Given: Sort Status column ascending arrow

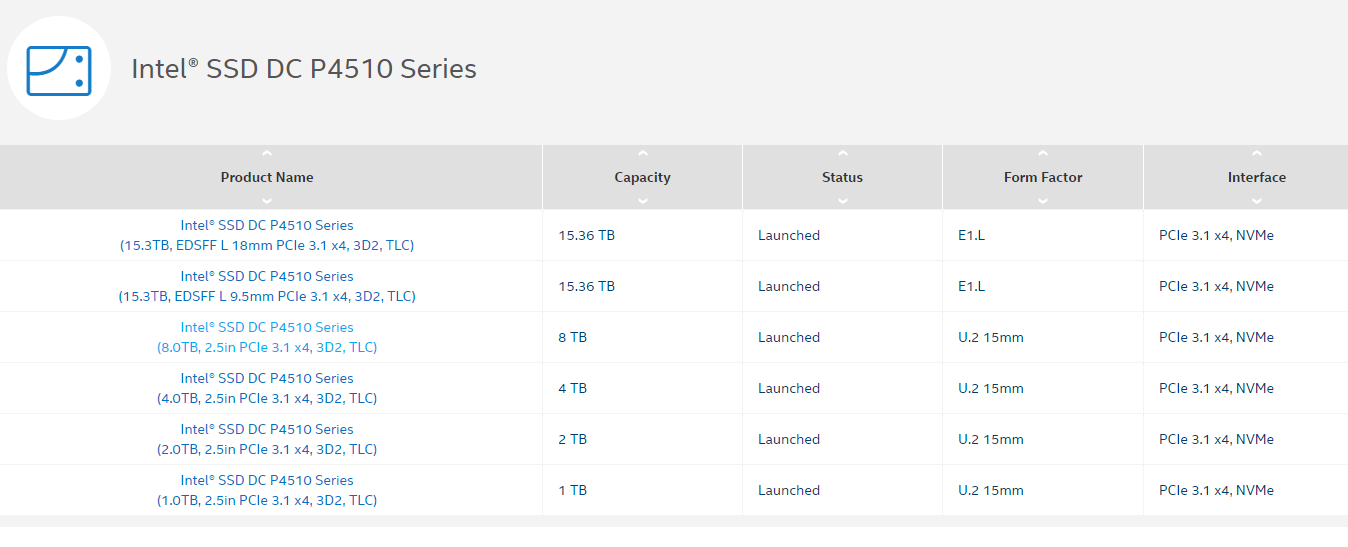Looking at the screenshot, I should [x=842, y=154].
